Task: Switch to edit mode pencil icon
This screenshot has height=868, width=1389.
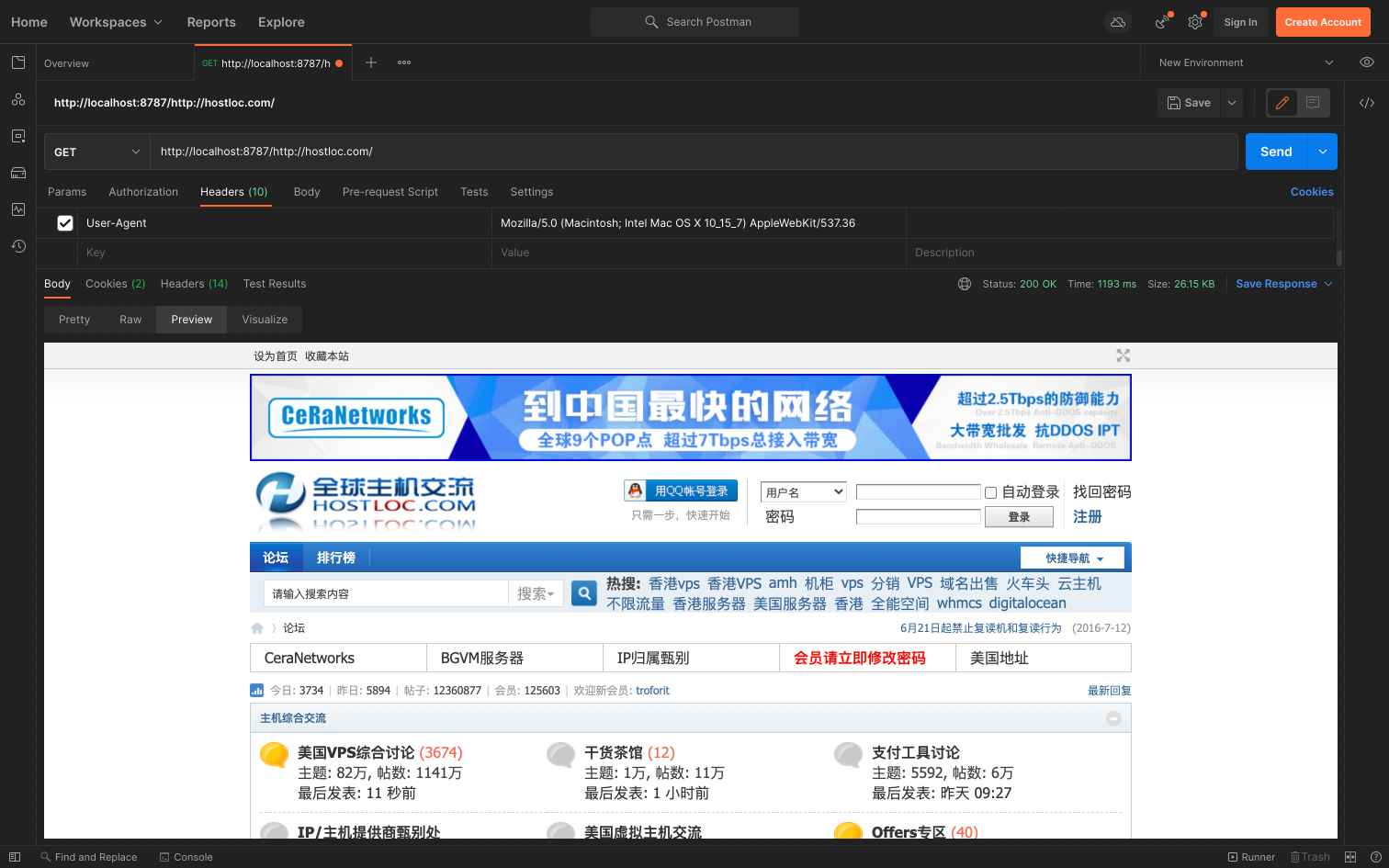Action: [x=1282, y=103]
